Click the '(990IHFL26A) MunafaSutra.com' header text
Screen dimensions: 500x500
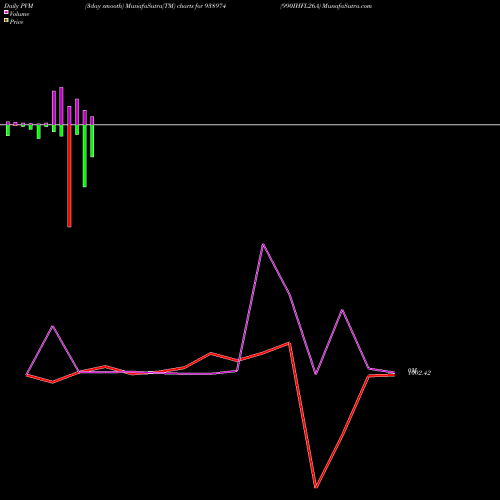click(326, 6)
